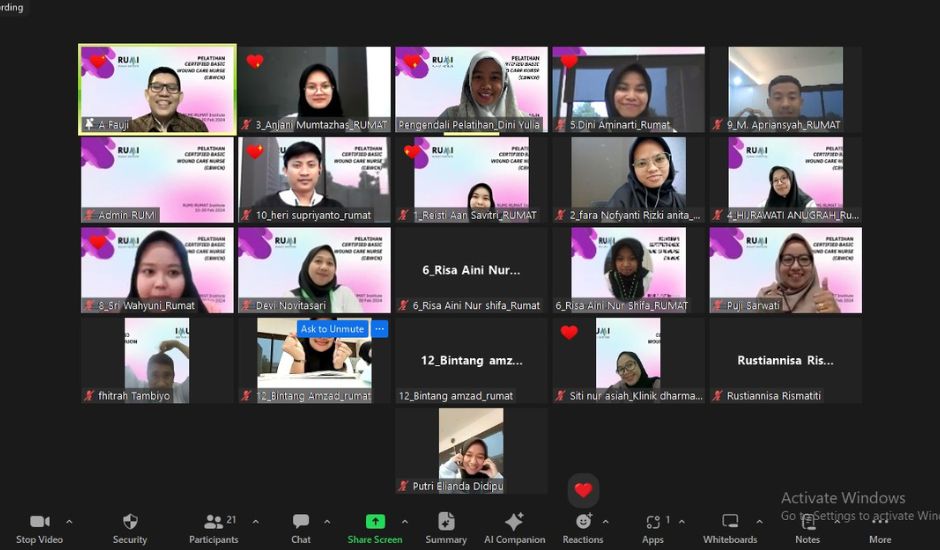The image size is (940, 550).
Task: Expand video options arrow beside Stop Video
Action: coord(69,521)
